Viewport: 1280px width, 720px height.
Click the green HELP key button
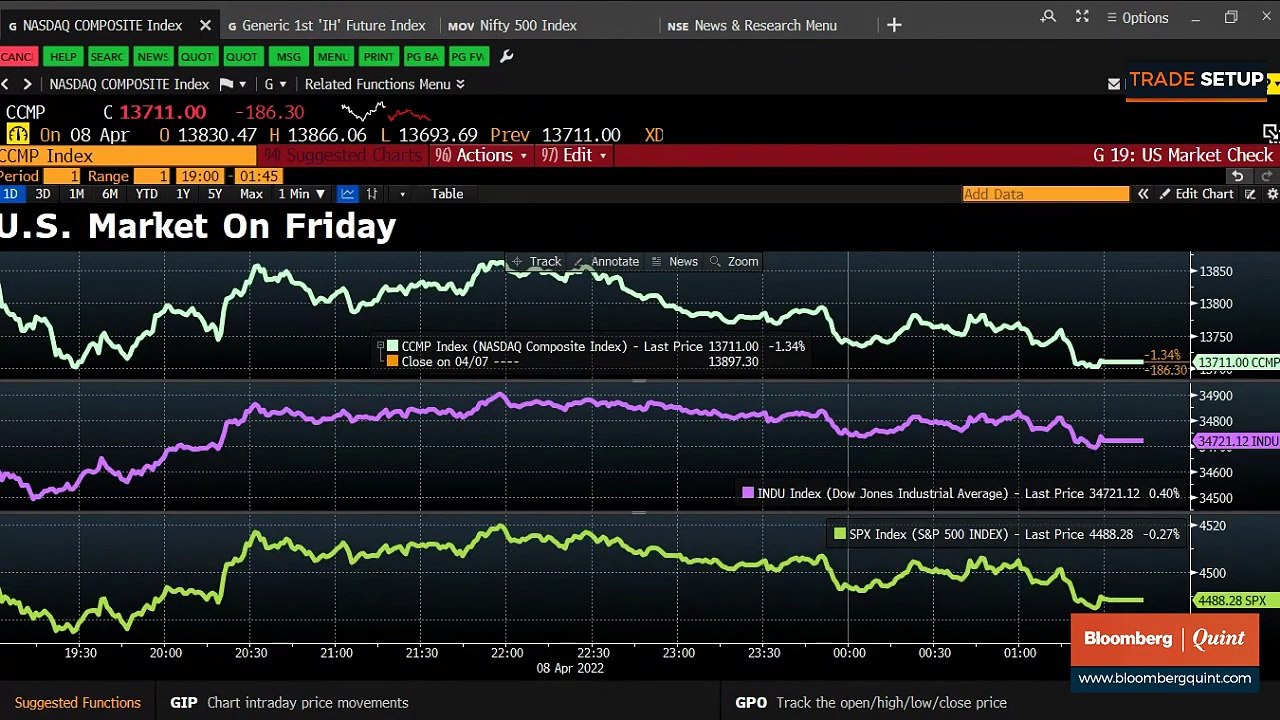(63, 57)
